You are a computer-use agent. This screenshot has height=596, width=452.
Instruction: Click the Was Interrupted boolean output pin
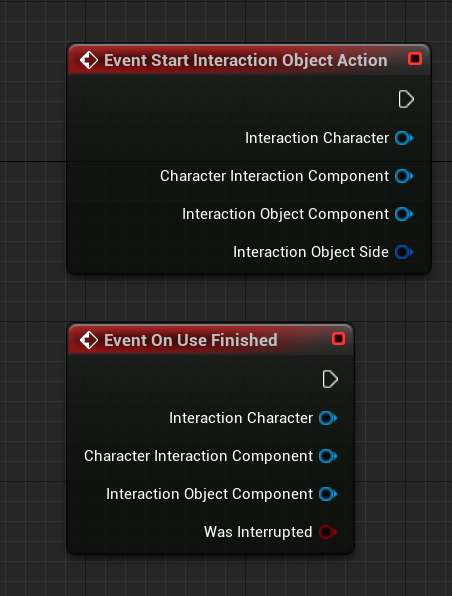coord(328,532)
